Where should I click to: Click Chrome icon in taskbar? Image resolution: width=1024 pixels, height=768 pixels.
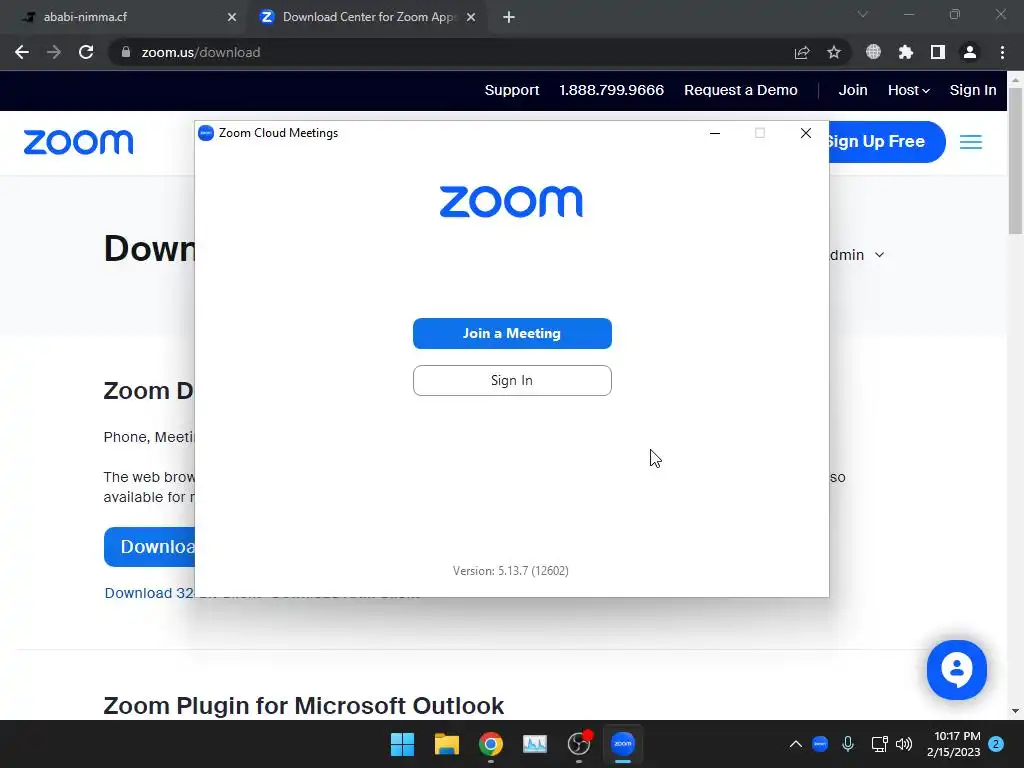coord(490,744)
